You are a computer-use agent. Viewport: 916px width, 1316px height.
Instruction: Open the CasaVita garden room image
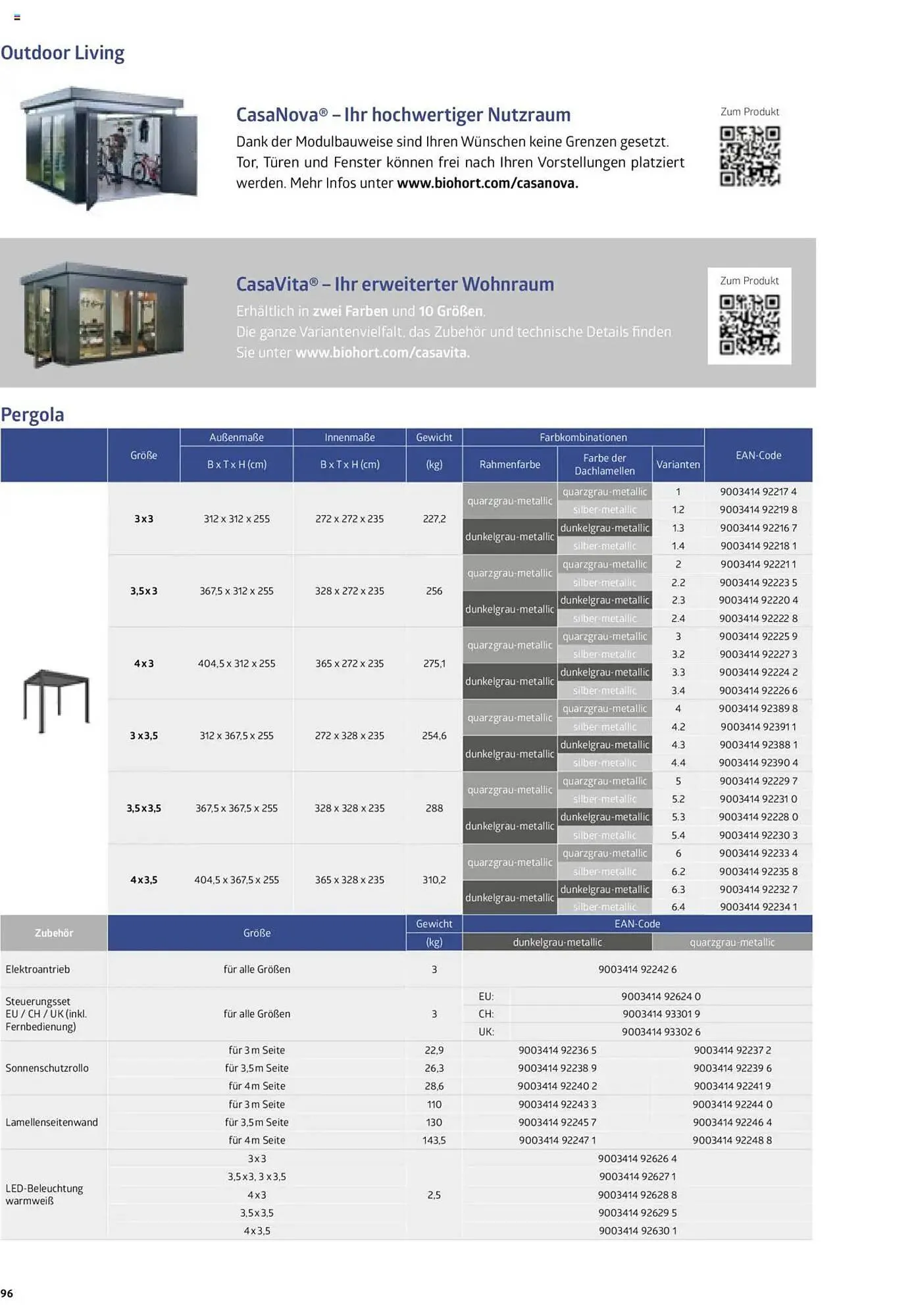104,314
